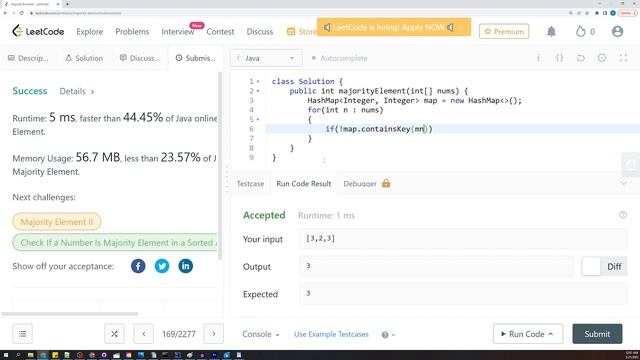
Task: Click code line 6 in editor
Action: [x=453, y=129]
